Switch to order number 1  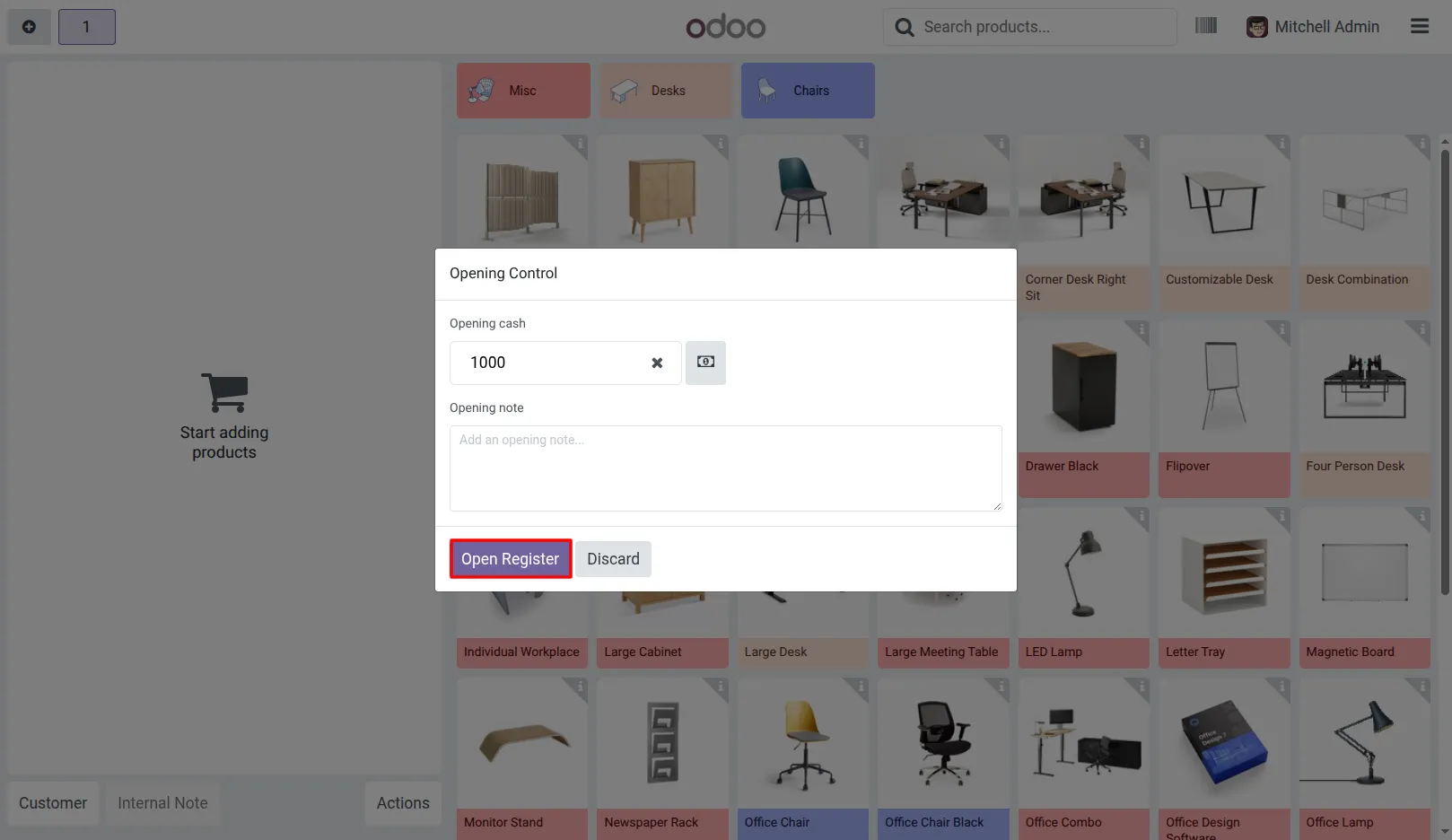point(87,27)
